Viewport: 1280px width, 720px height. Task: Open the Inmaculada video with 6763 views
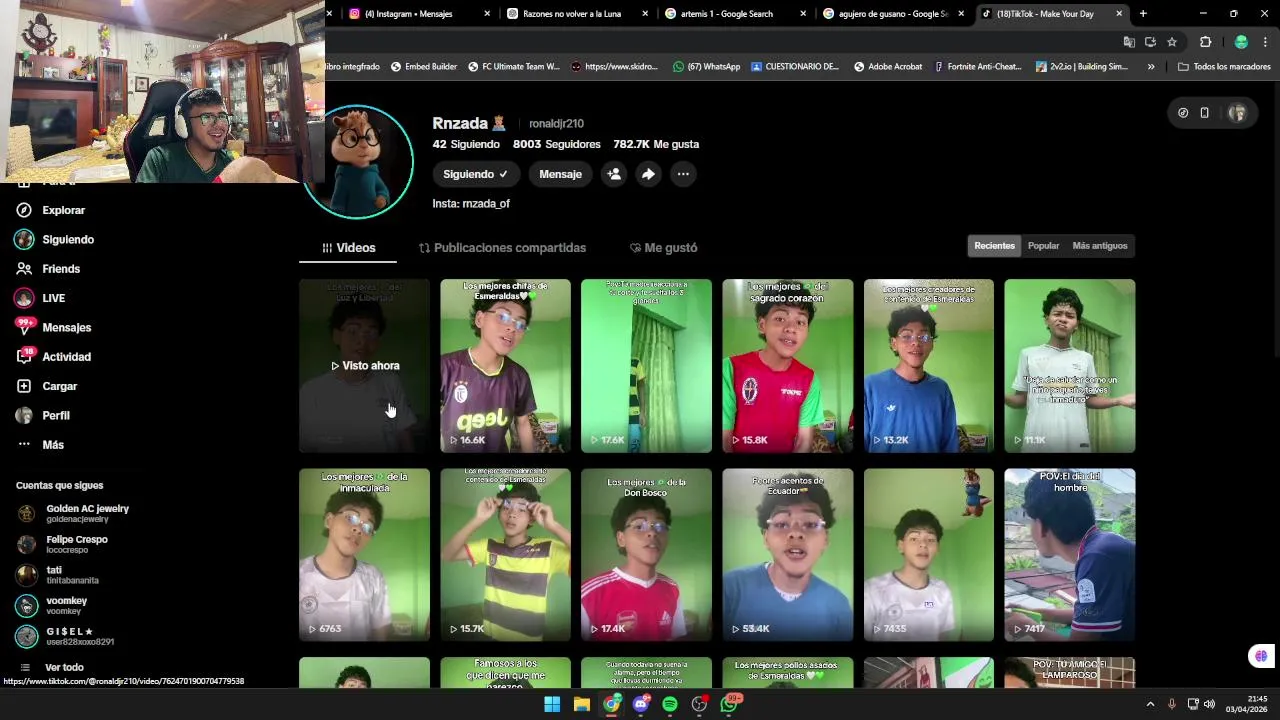[x=364, y=555]
